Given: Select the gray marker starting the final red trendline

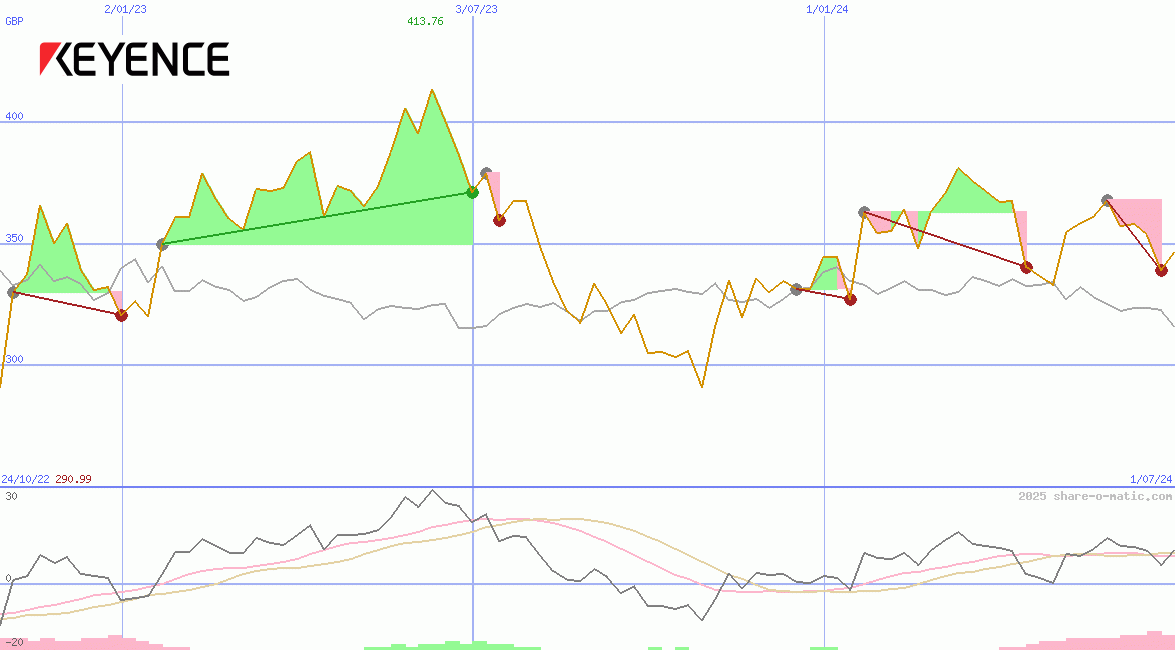Looking at the screenshot, I should tap(1107, 200).
